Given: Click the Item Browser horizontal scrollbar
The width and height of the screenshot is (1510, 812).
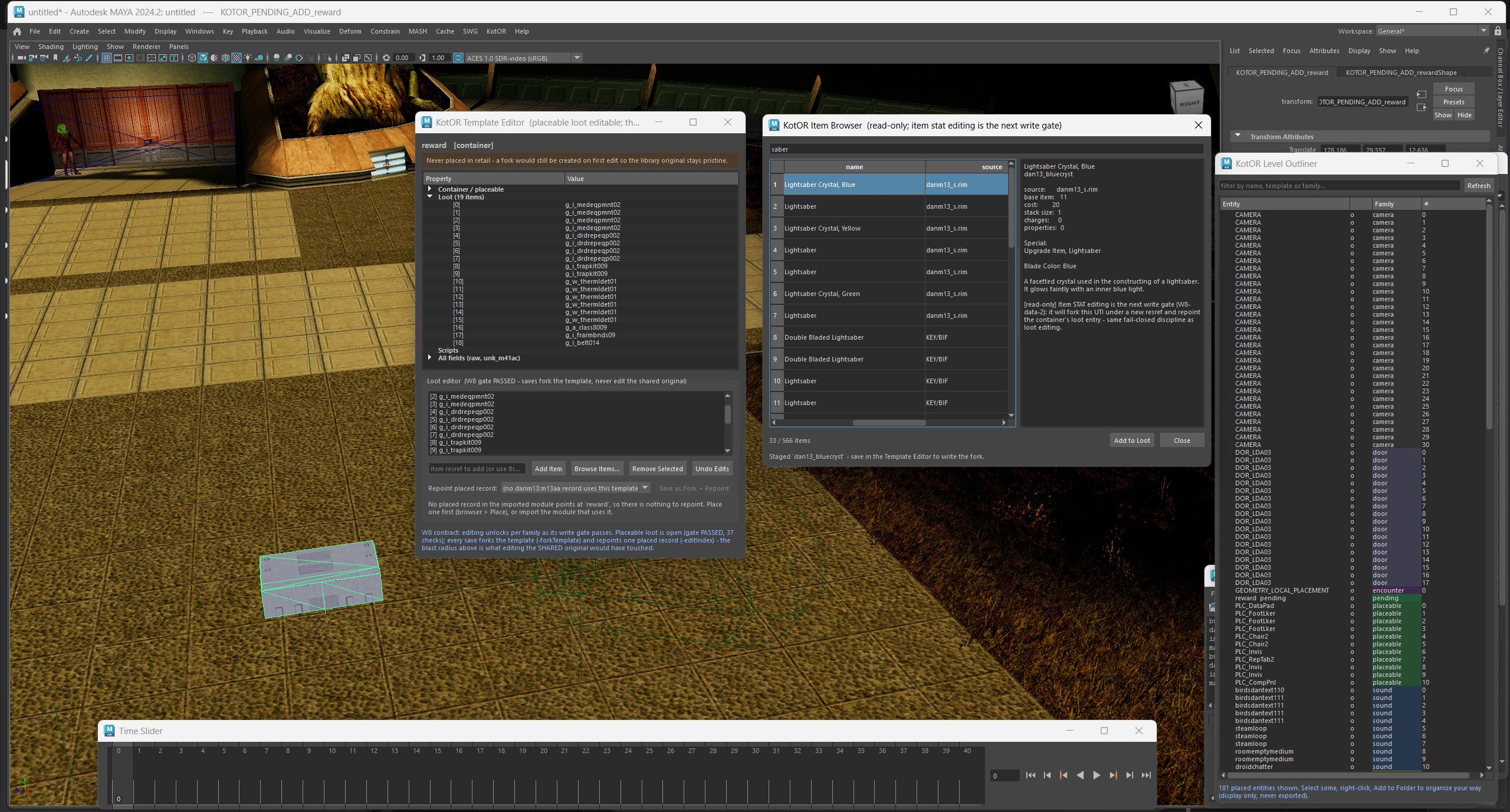Looking at the screenshot, I should 889,422.
